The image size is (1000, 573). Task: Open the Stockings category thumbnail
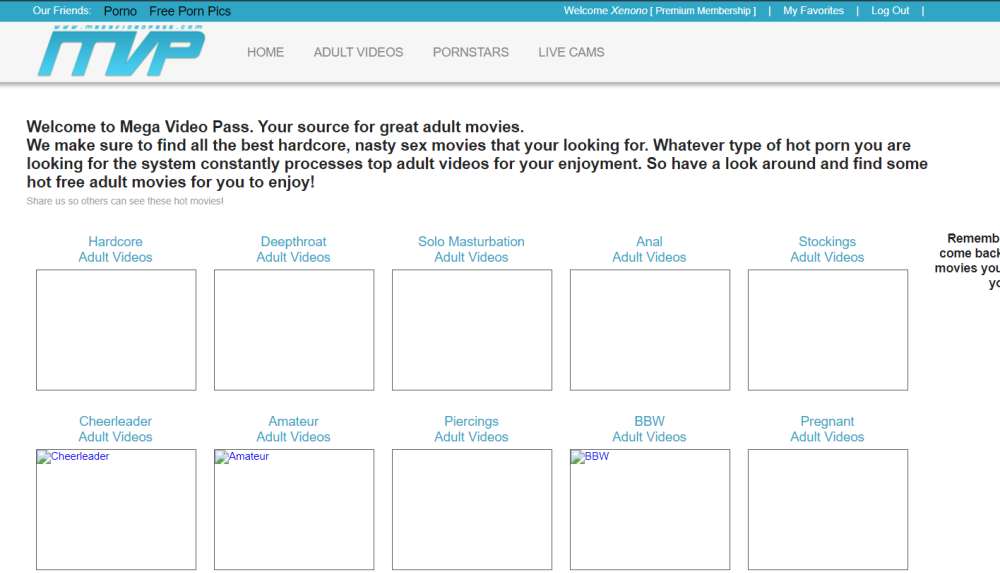[x=828, y=330]
